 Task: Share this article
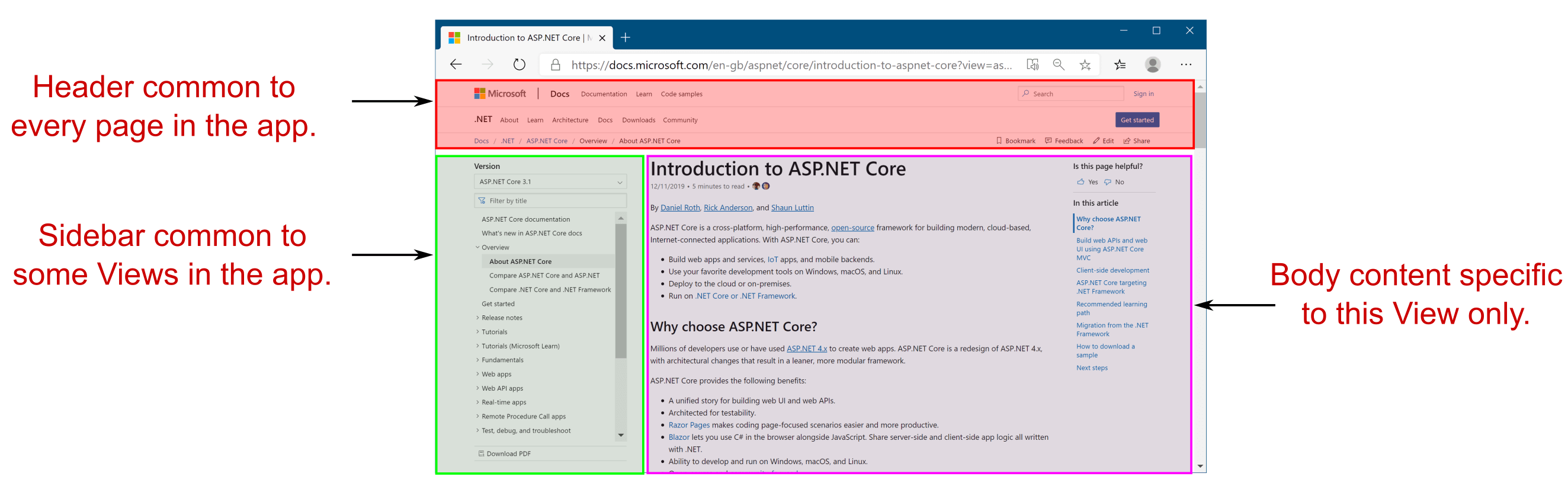tap(1136, 140)
